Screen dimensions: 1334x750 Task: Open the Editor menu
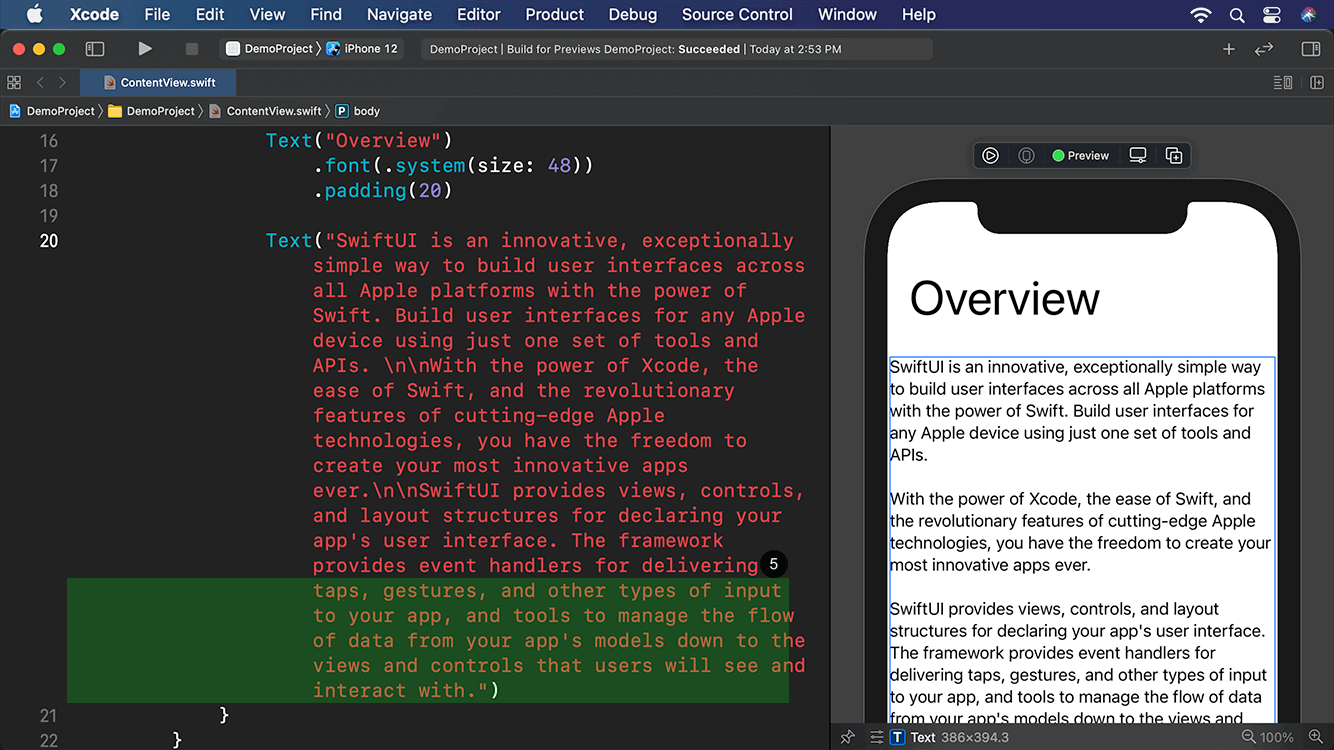478,14
